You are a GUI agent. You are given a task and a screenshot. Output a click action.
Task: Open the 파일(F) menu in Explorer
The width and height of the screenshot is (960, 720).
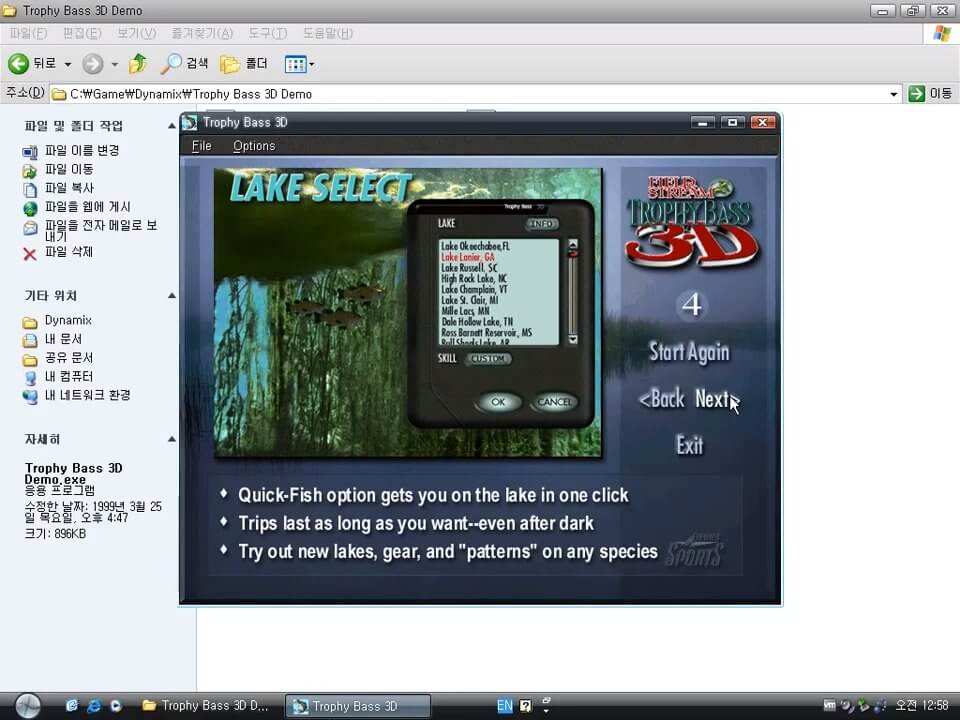point(28,34)
